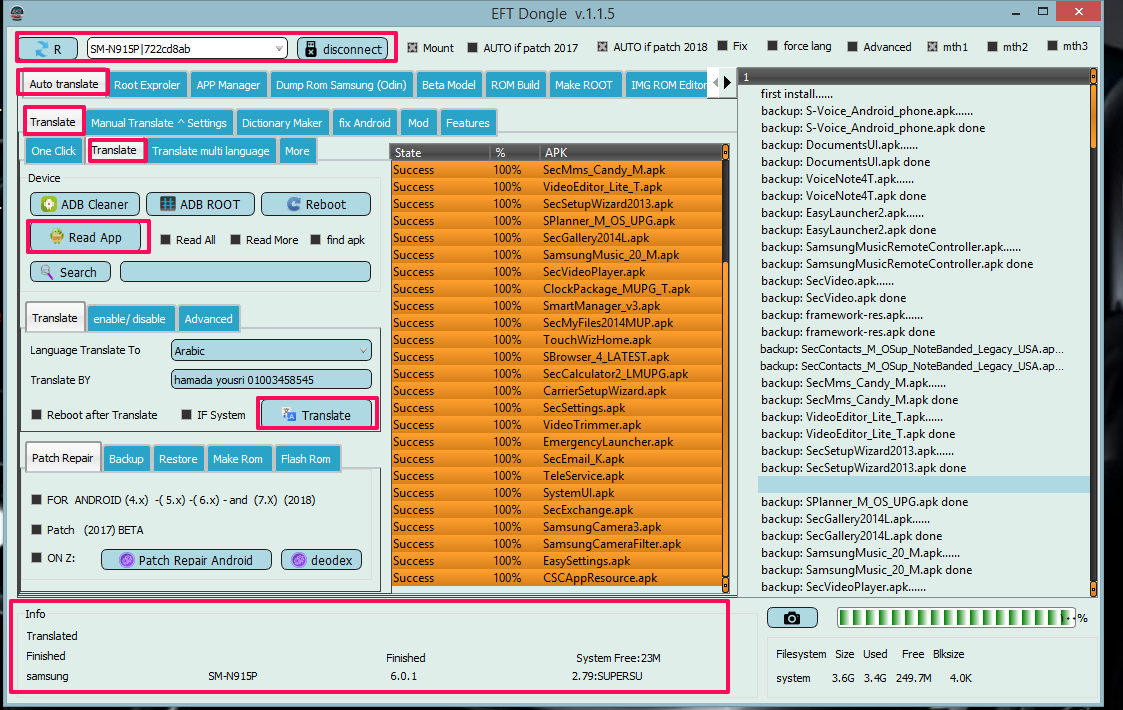This screenshot has height=710, width=1123.
Task: Check the Read More option
Action: click(235, 239)
